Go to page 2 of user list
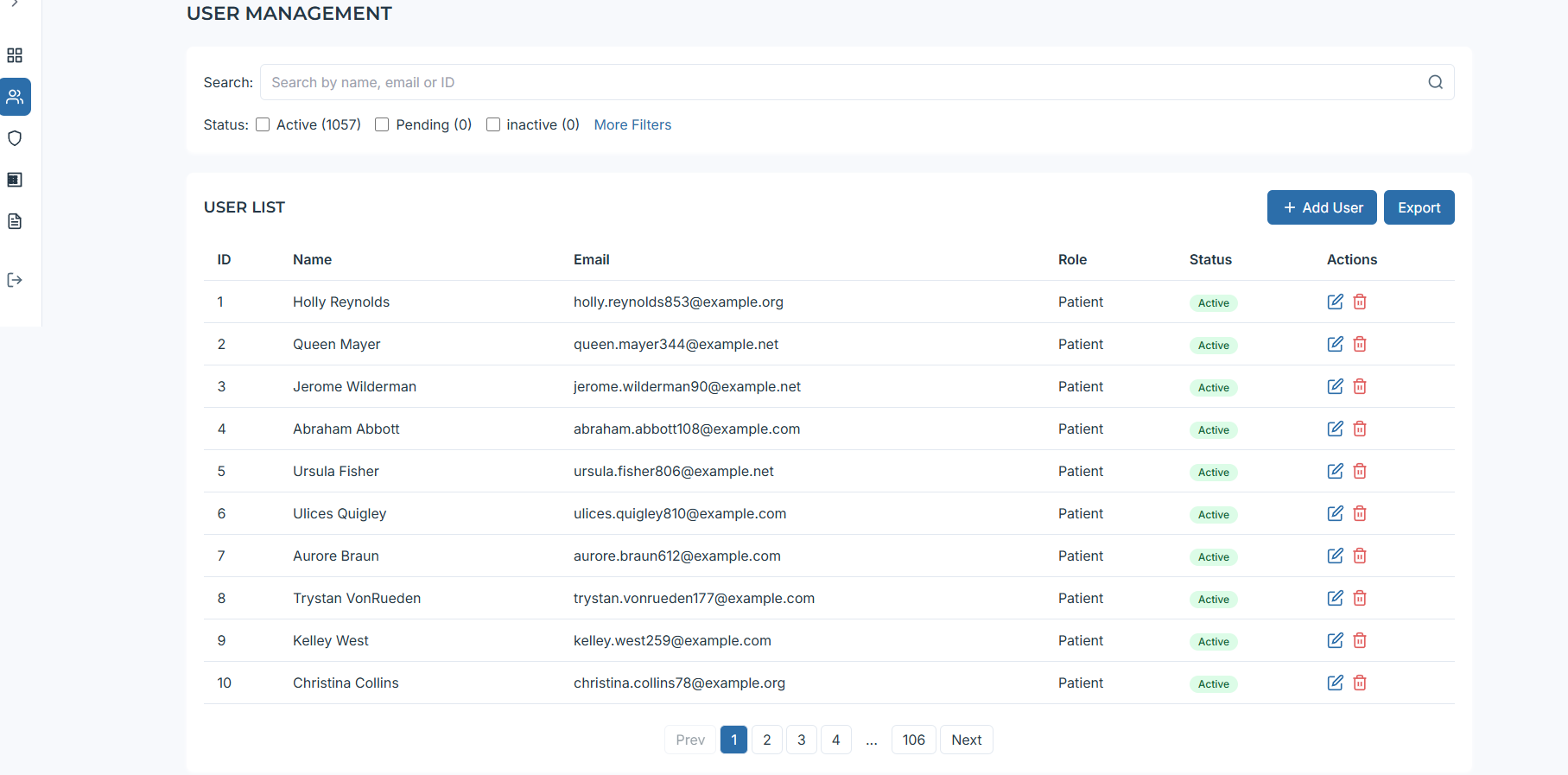The height and width of the screenshot is (775, 1568). pyautogui.click(x=766, y=740)
